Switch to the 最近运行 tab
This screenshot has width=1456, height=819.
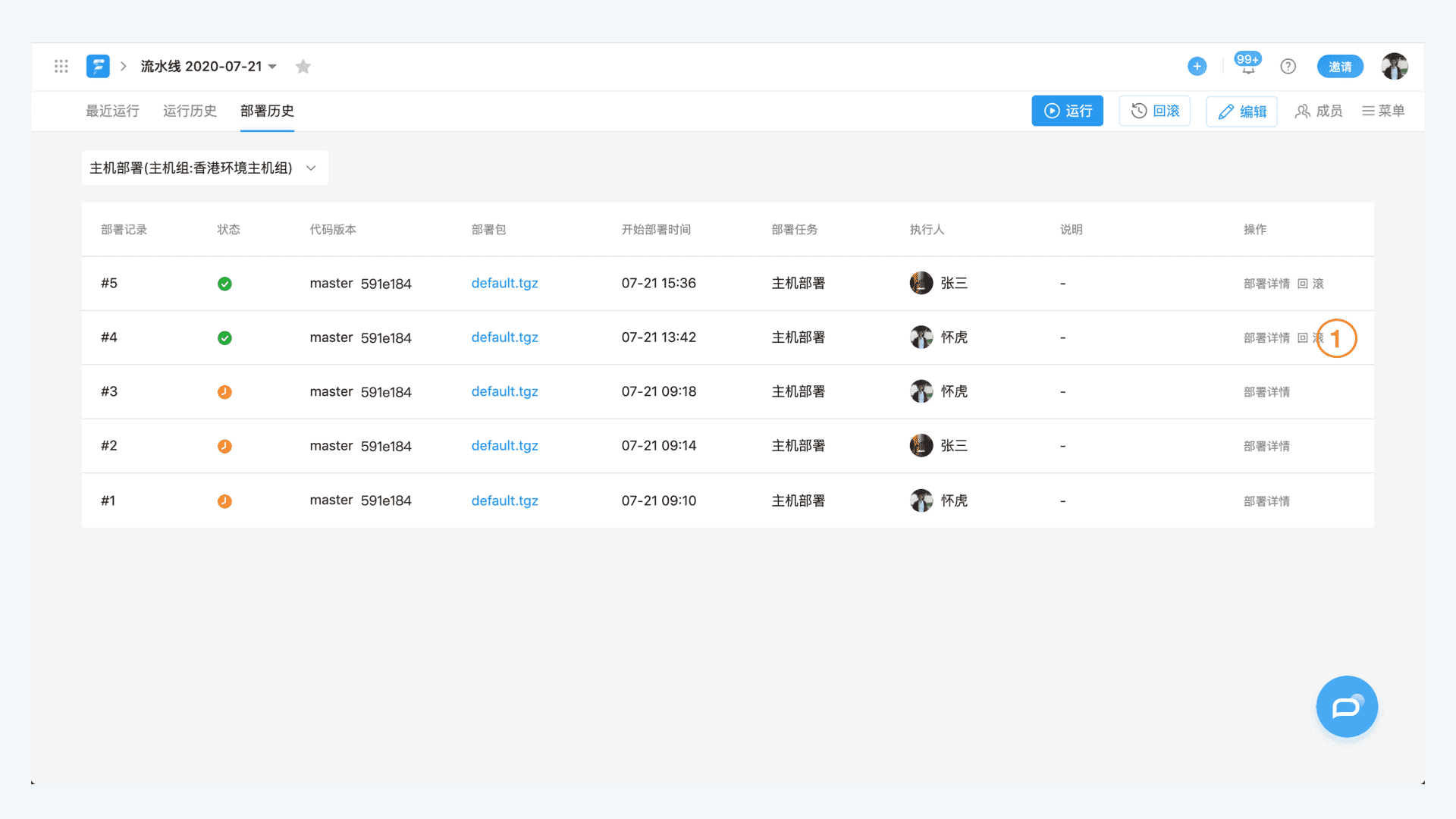coord(112,111)
